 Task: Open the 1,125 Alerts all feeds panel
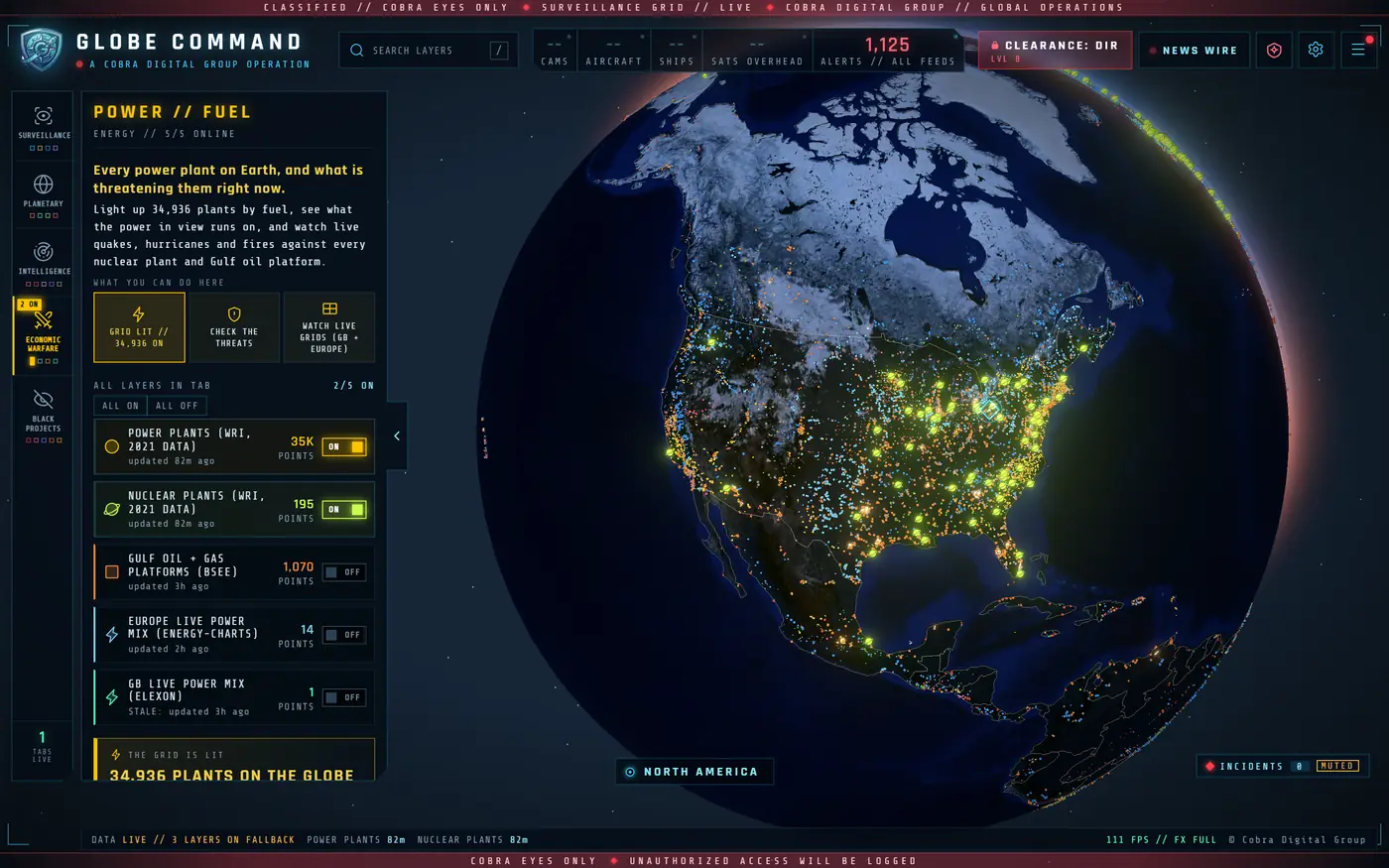click(x=888, y=50)
